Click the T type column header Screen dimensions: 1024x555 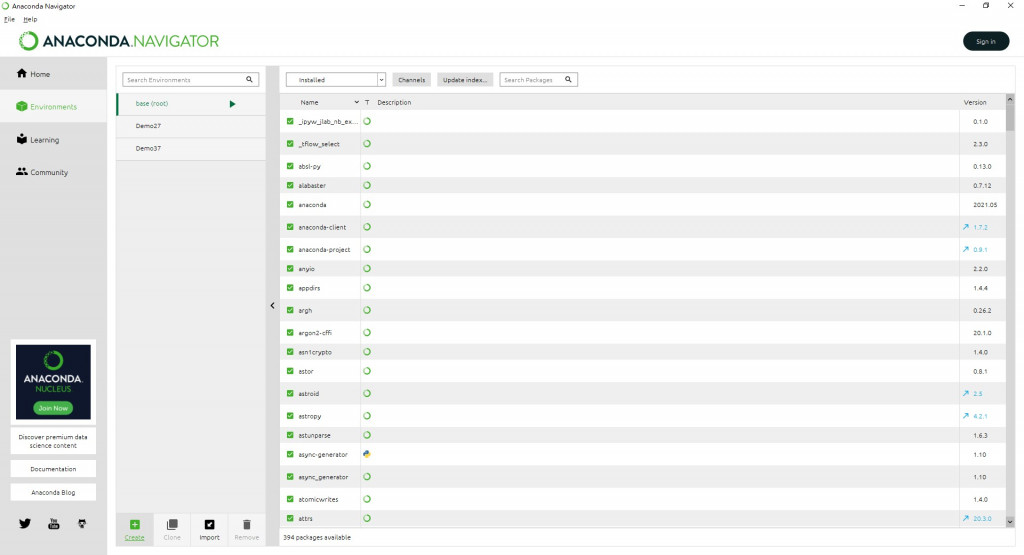(367, 103)
